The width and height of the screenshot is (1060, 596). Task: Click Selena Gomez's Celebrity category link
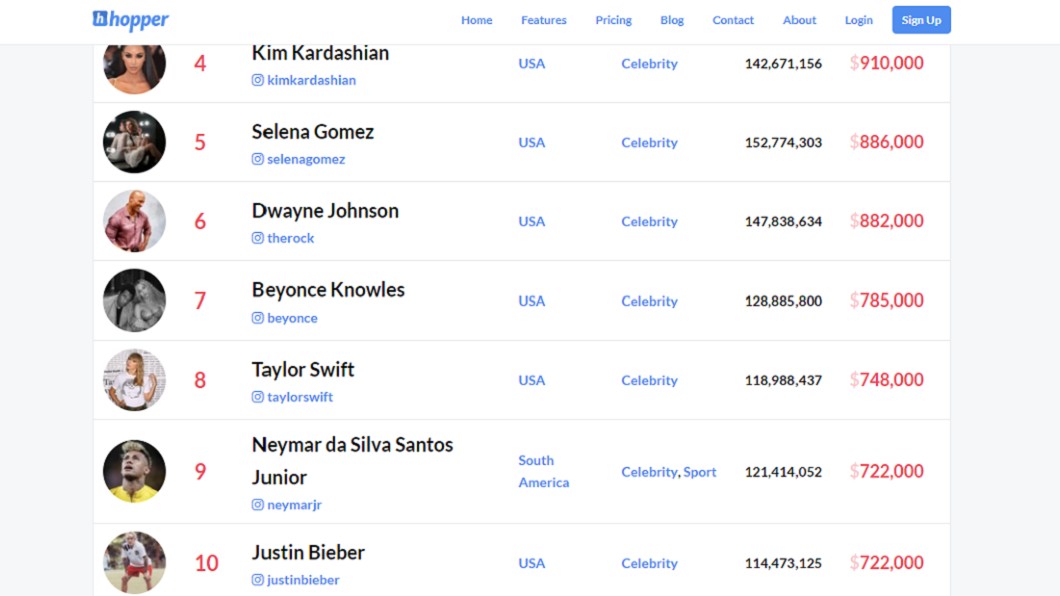coord(649,142)
